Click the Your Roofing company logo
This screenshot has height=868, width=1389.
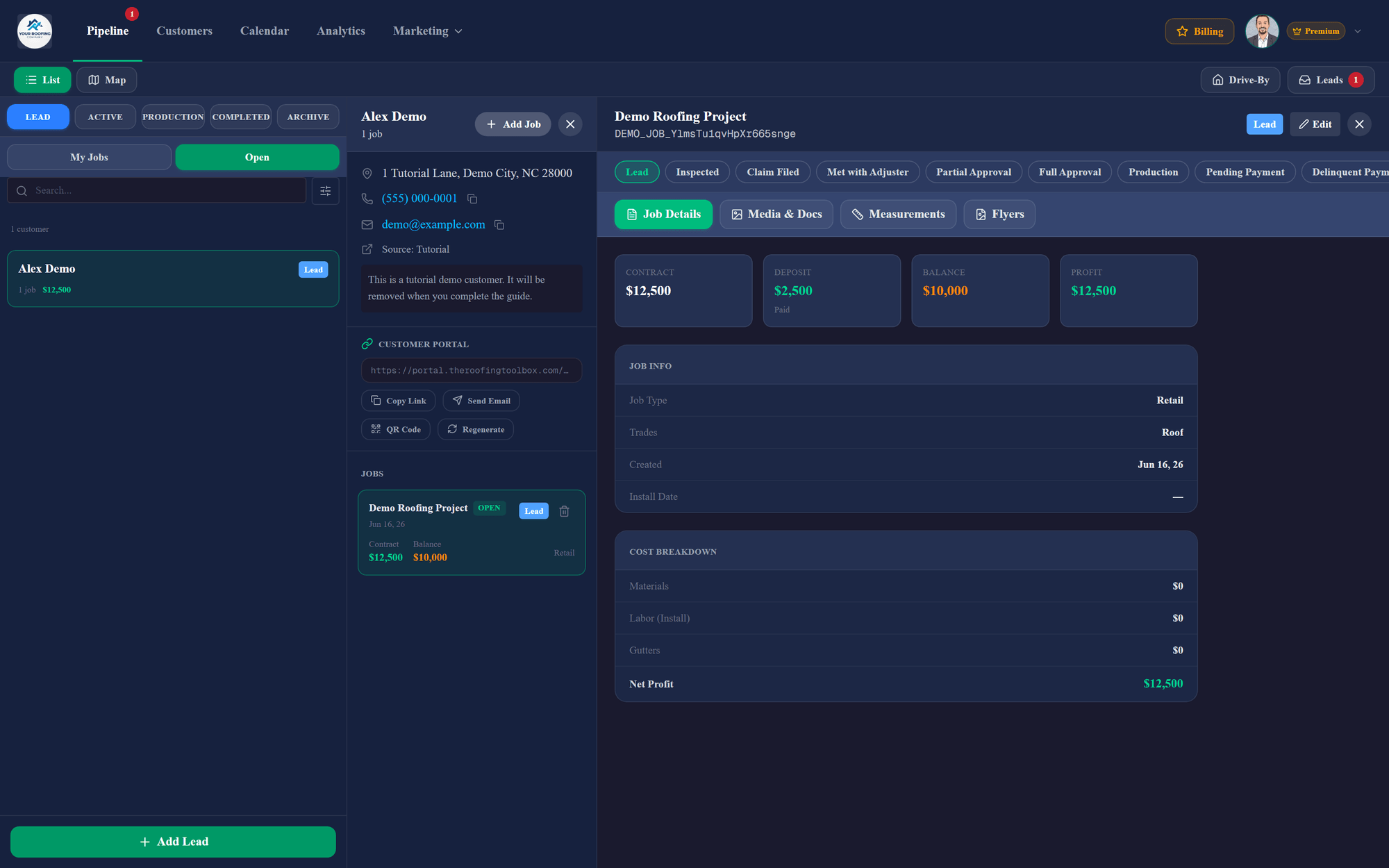35,31
